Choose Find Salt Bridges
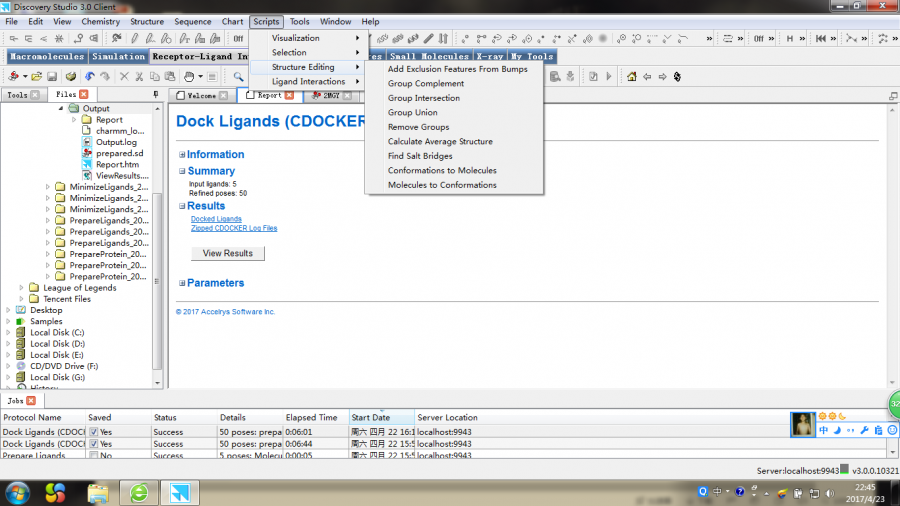This screenshot has width=900, height=506. pyautogui.click(x=420, y=156)
